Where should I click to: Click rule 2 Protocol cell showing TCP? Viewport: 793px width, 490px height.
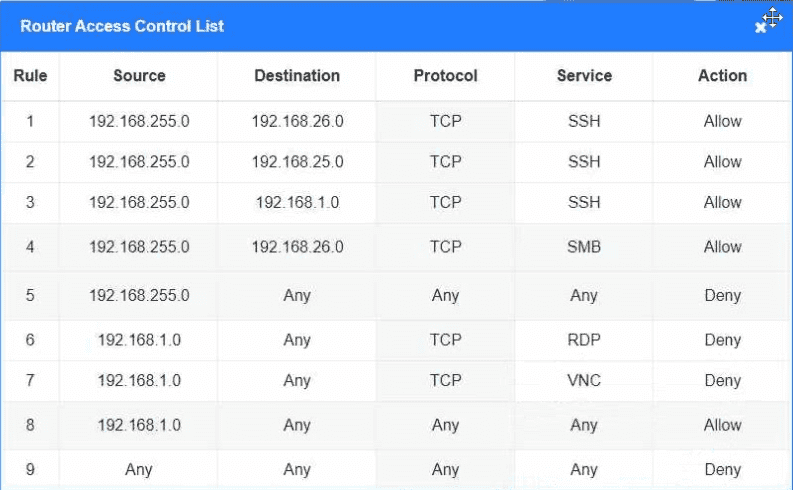[445, 161]
